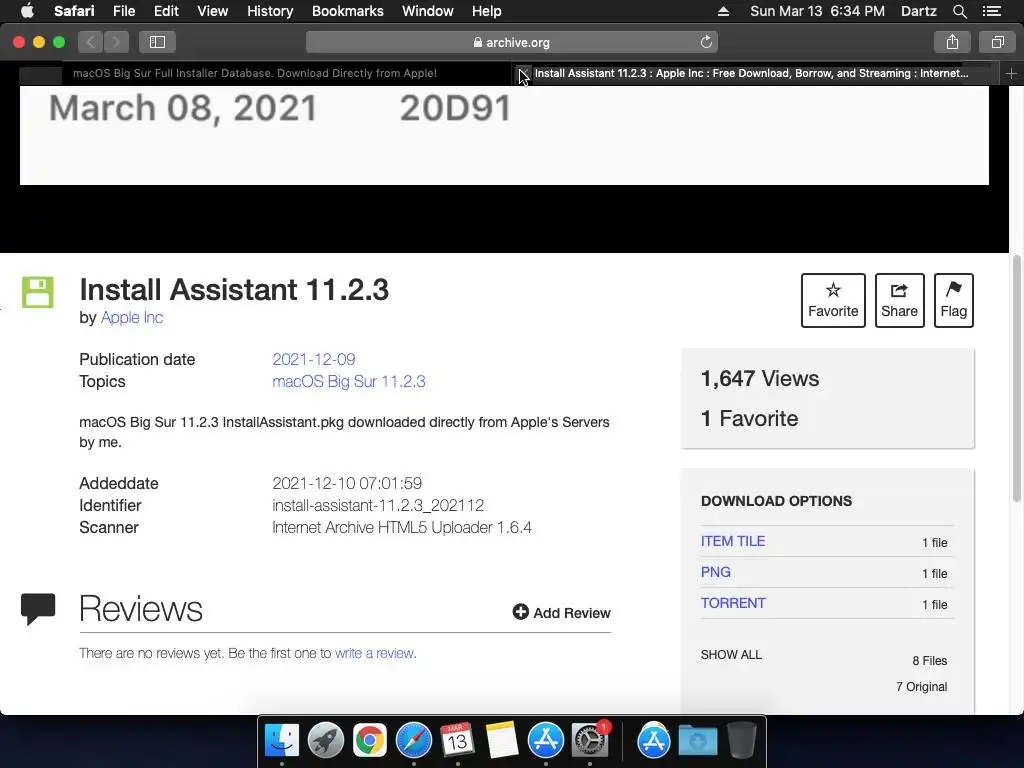
Task: Open Notification Center list icon
Action: (991, 11)
